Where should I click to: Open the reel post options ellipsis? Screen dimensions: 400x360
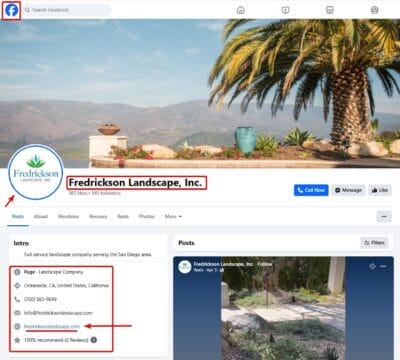click(384, 266)
